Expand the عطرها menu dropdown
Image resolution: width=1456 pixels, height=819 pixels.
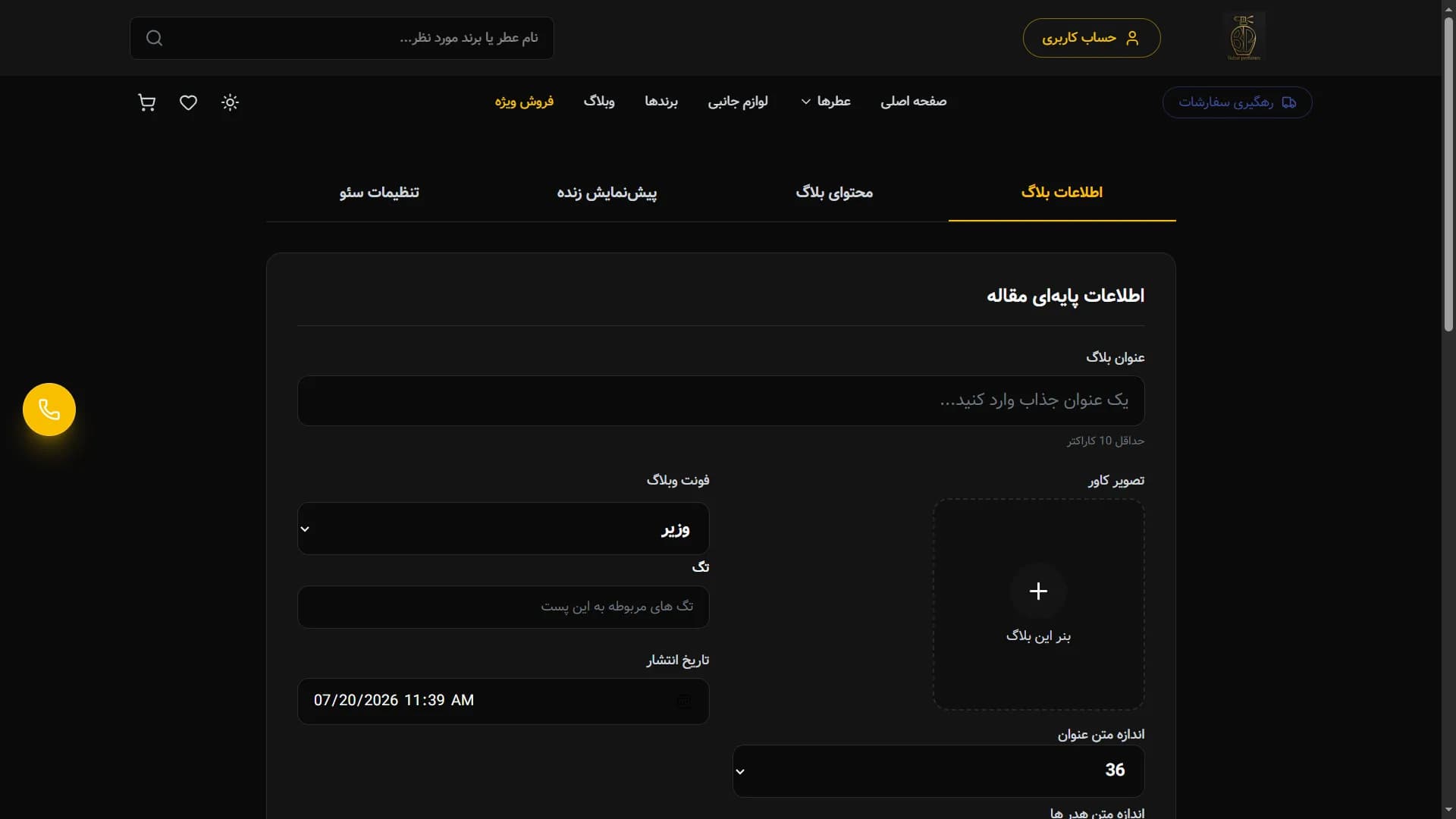pyautogui.click(x=826, y=101)
